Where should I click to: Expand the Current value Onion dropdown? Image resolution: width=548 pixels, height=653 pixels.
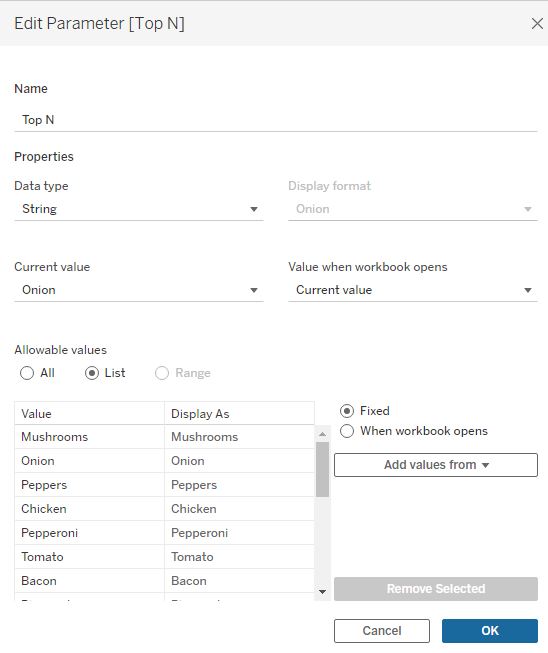tap(139, 290)
